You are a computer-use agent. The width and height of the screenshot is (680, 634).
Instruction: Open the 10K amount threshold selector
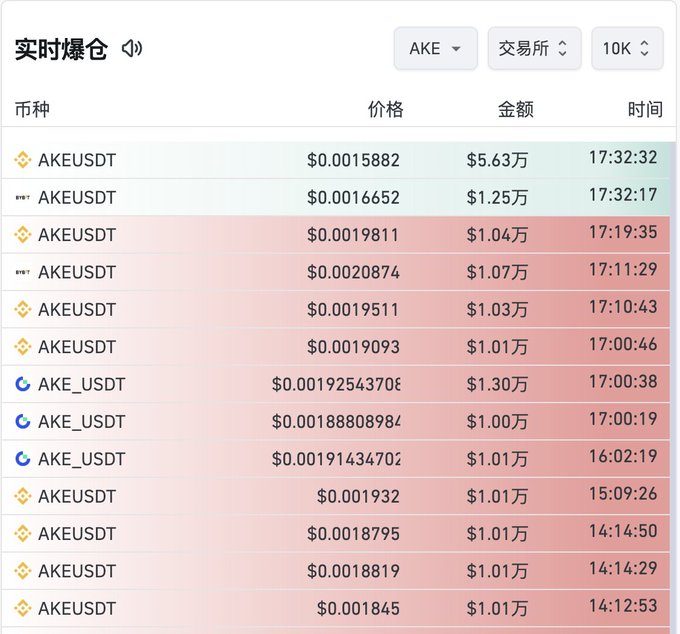[627, 49]
